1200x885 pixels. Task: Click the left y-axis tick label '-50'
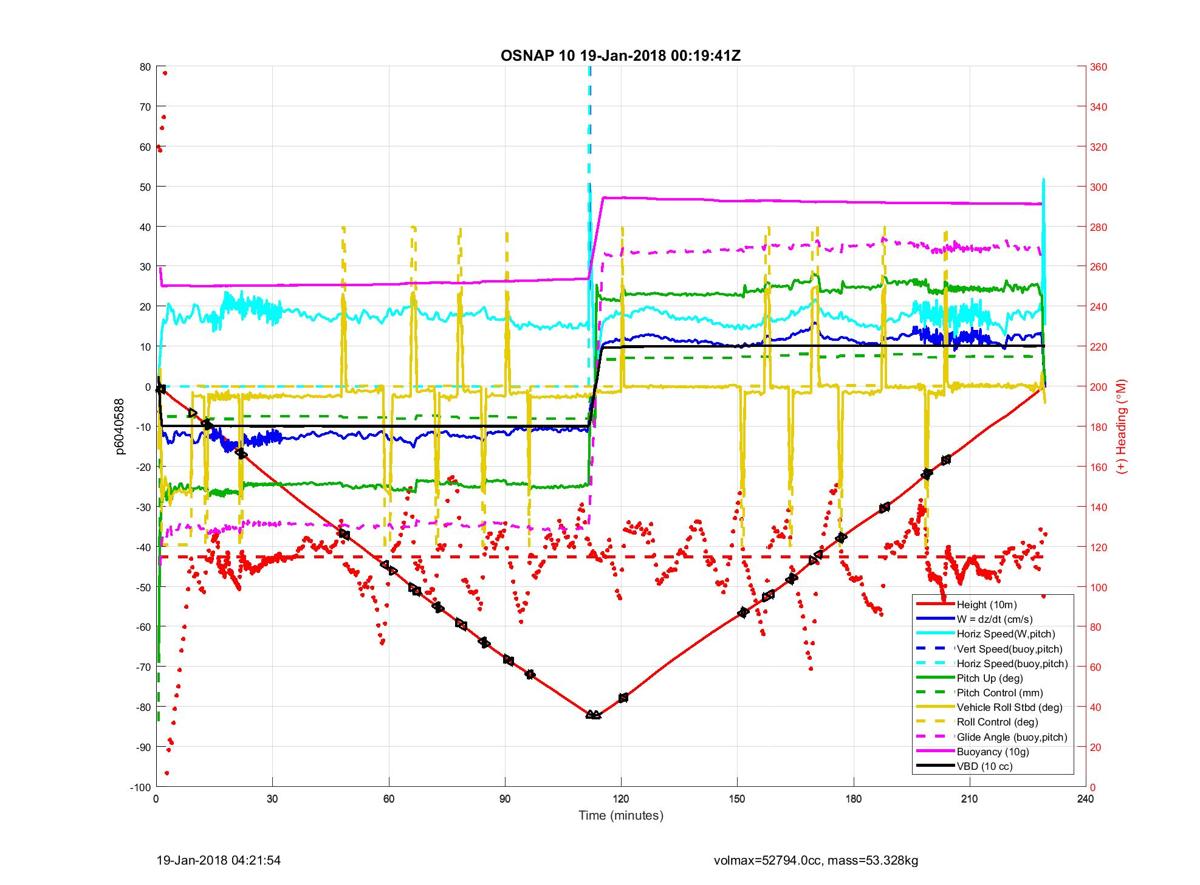[141, 587]
